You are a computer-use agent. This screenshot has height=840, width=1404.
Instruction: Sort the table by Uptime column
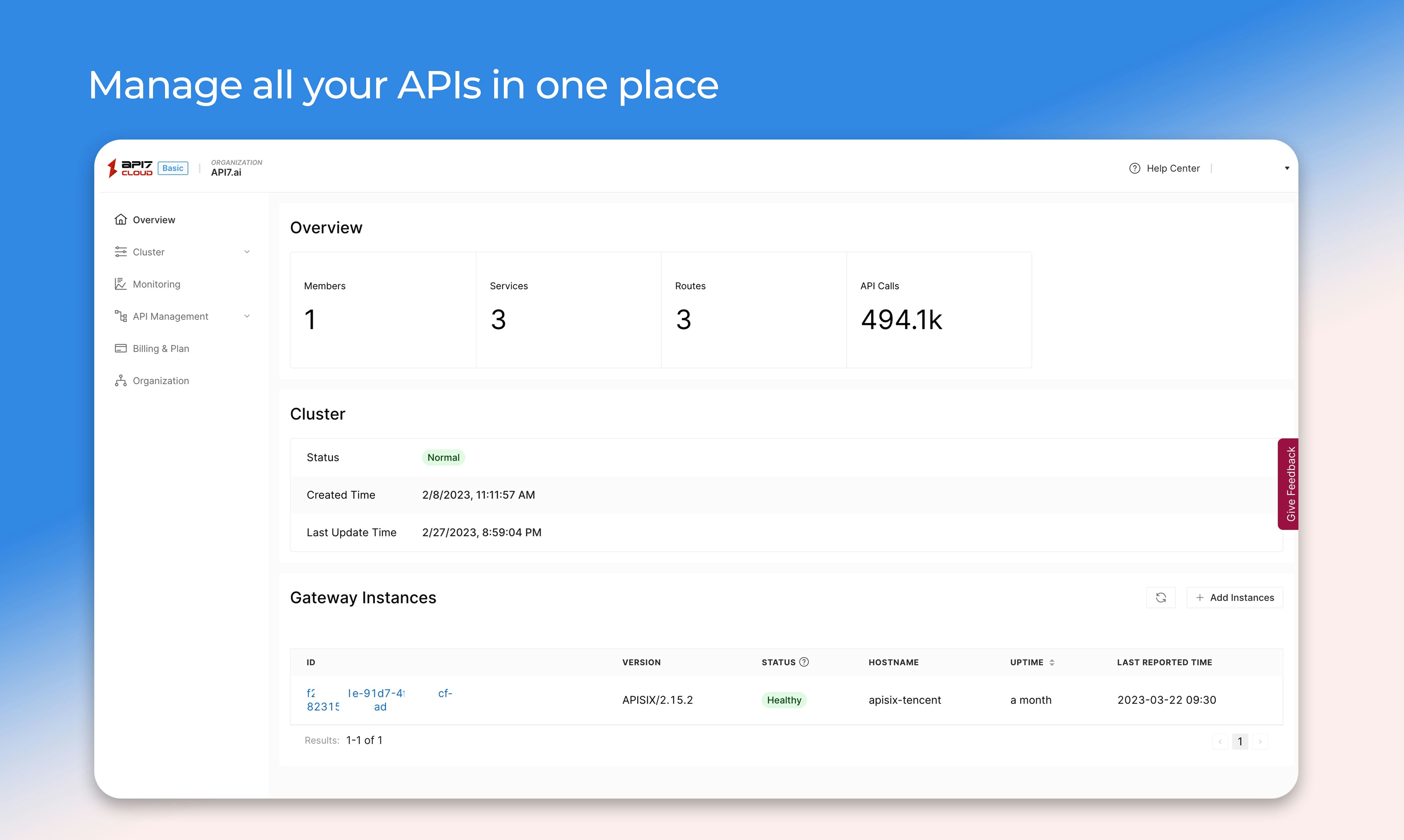pos(1051,662)
